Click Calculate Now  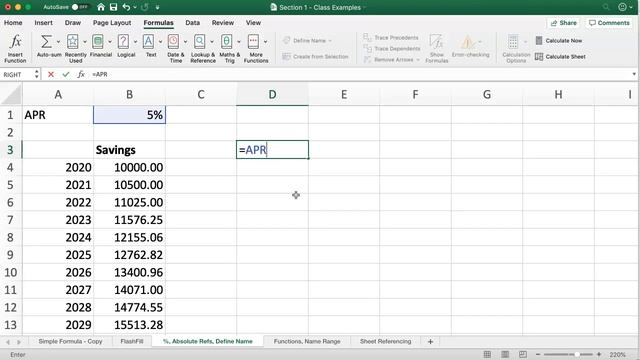tap(559, 40)
